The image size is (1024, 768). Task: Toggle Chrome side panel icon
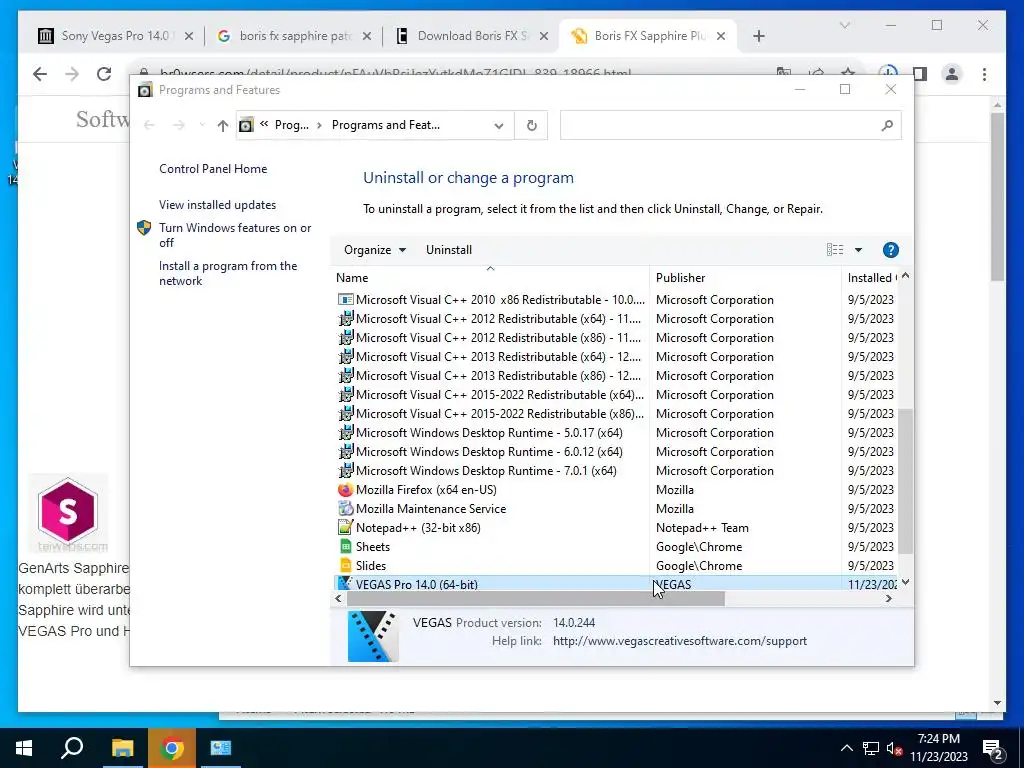920,74
